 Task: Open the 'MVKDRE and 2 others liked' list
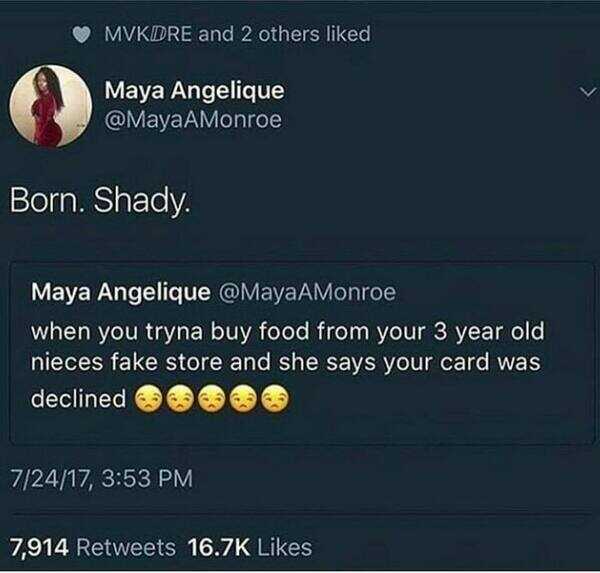click(237, 34)
